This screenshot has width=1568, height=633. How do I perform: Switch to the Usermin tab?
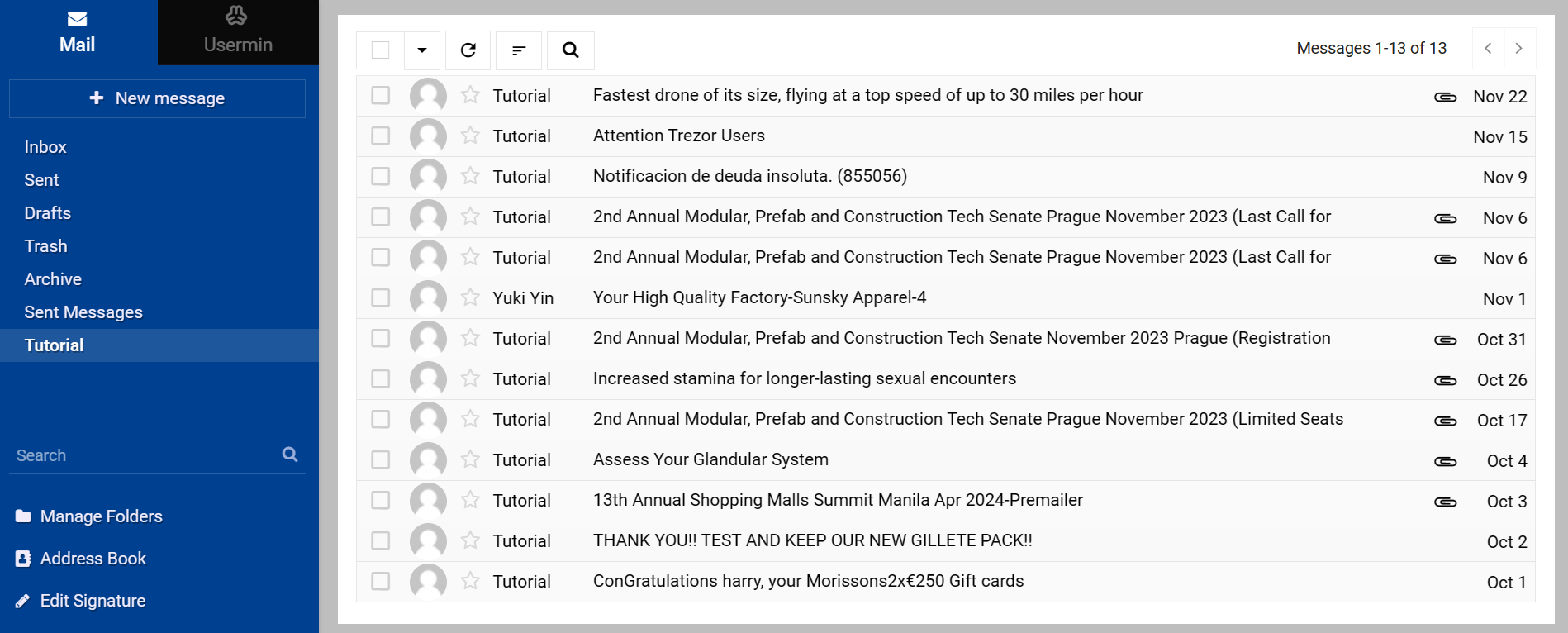pos(238,32)
